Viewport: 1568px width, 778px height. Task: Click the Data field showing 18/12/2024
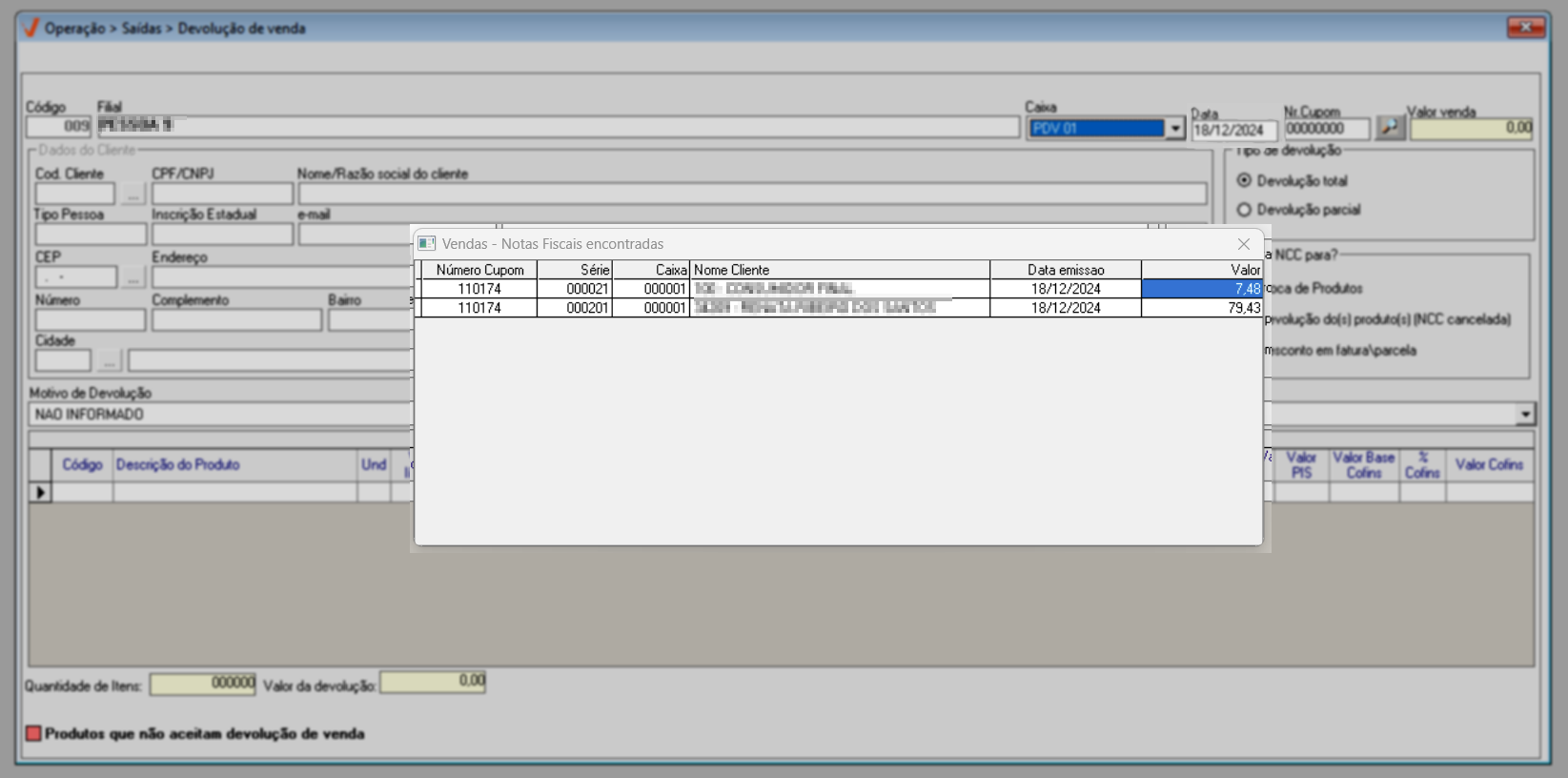click(1233, 131)
